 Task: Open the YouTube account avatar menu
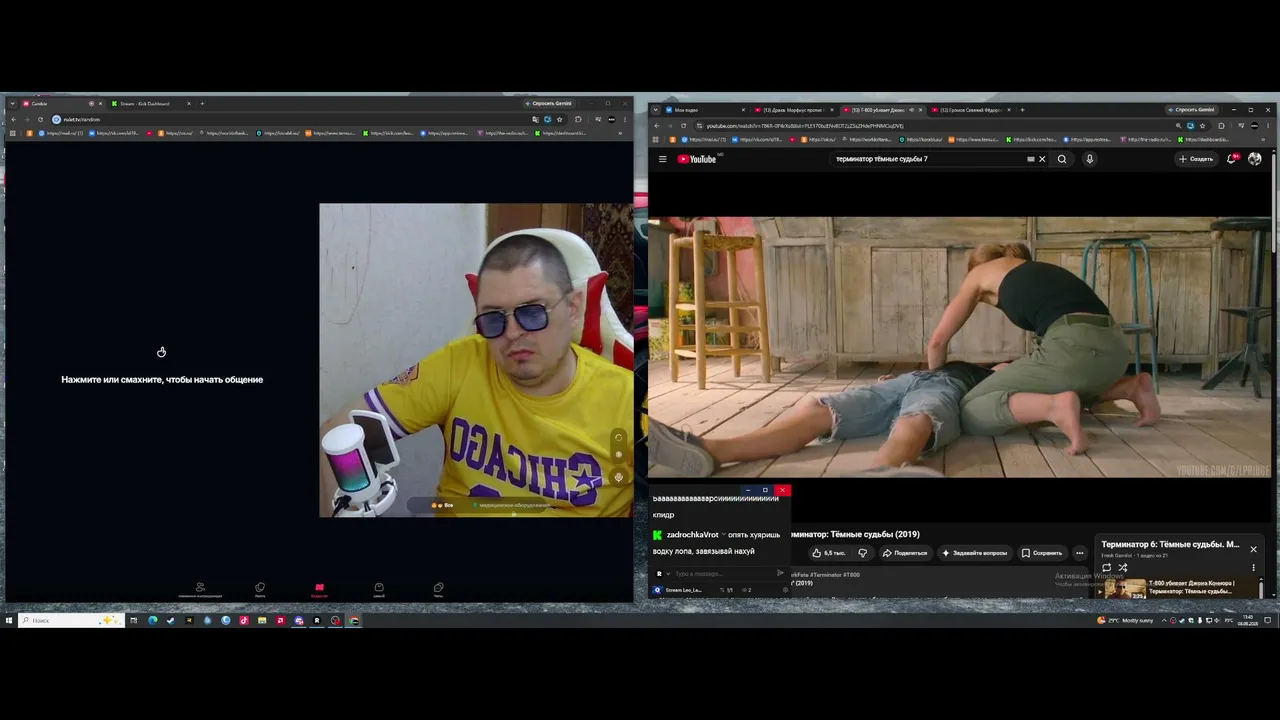tap(1255, 159)
